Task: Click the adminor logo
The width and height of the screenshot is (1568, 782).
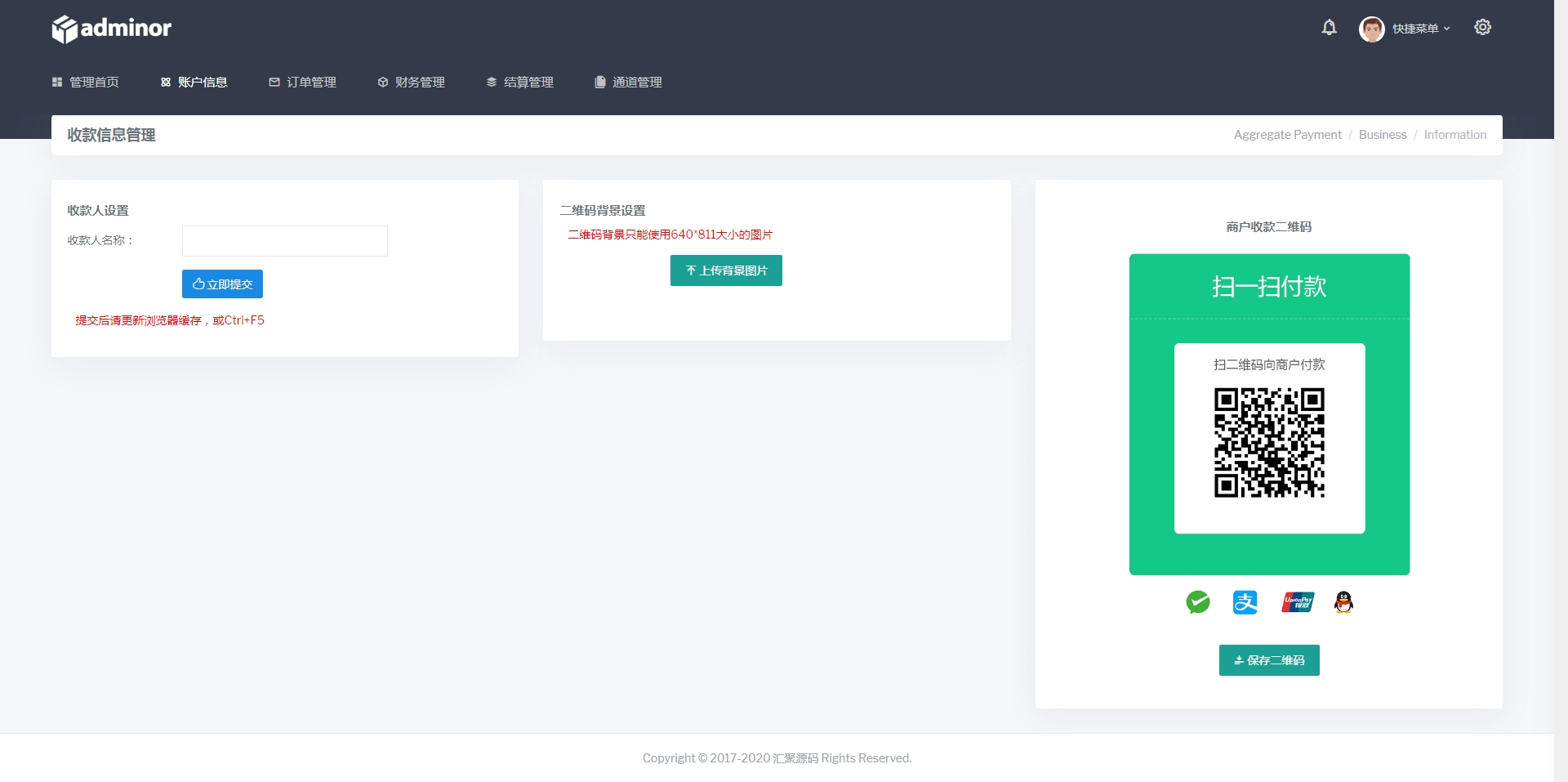Action: [112, 29]
